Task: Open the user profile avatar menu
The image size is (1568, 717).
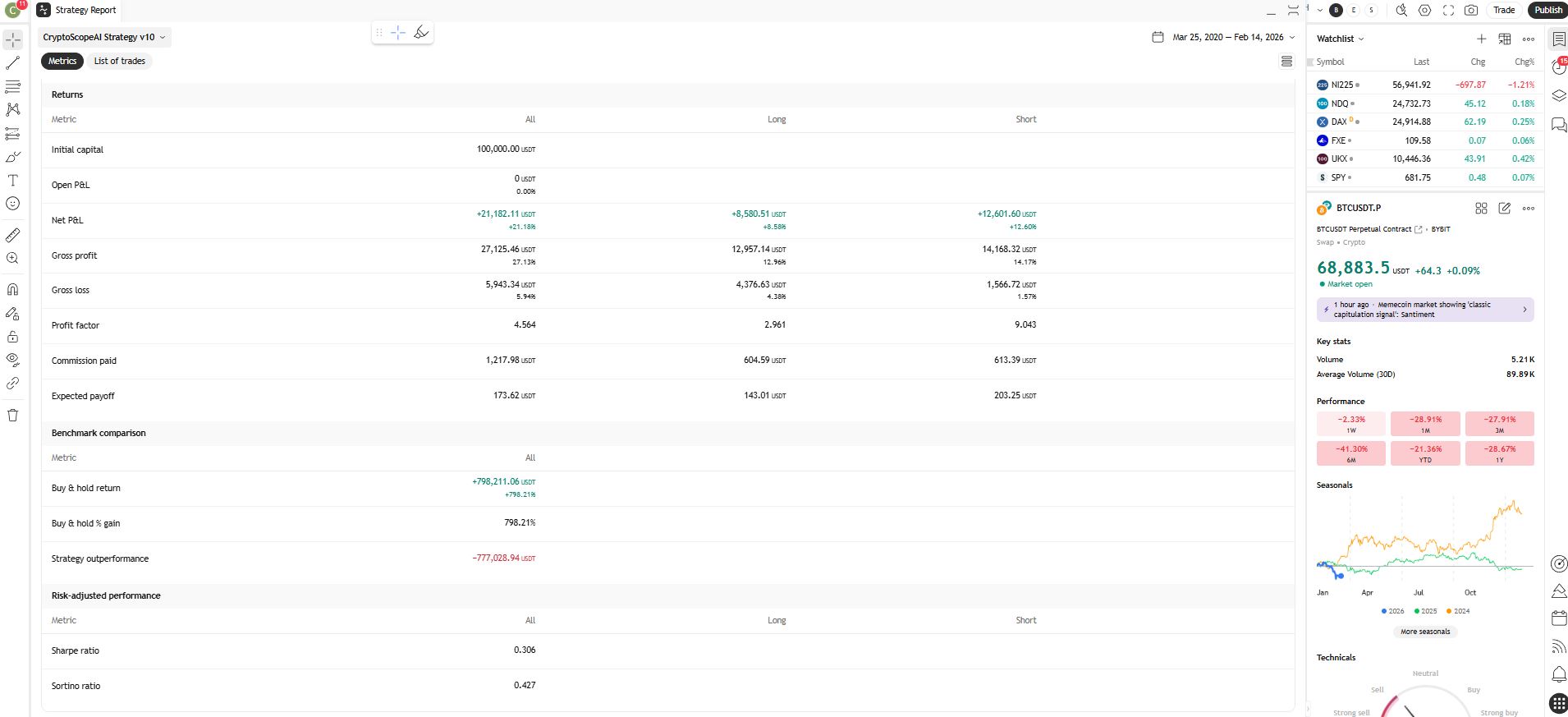Action: [x=13, y=10]
